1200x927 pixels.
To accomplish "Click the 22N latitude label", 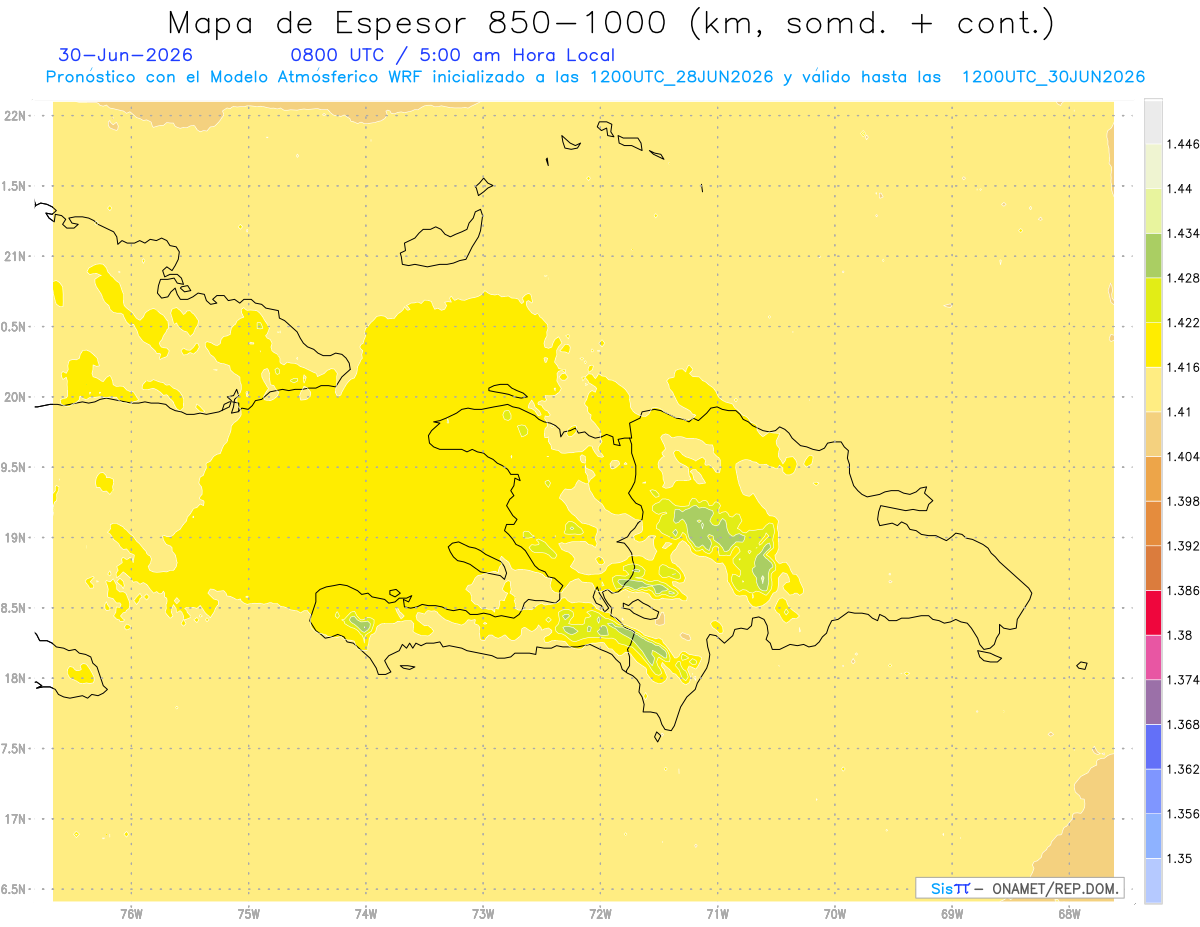I will (x=16, y=115).
